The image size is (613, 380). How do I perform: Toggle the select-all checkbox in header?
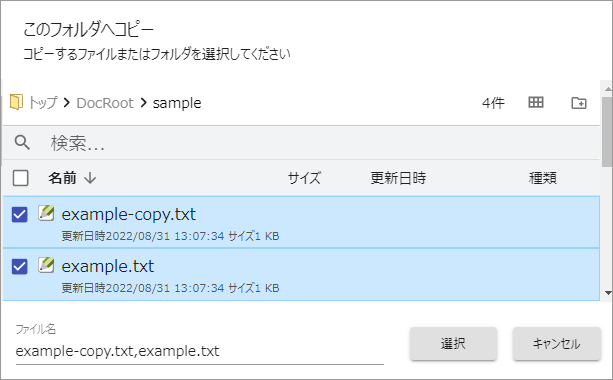pos(20,178)
